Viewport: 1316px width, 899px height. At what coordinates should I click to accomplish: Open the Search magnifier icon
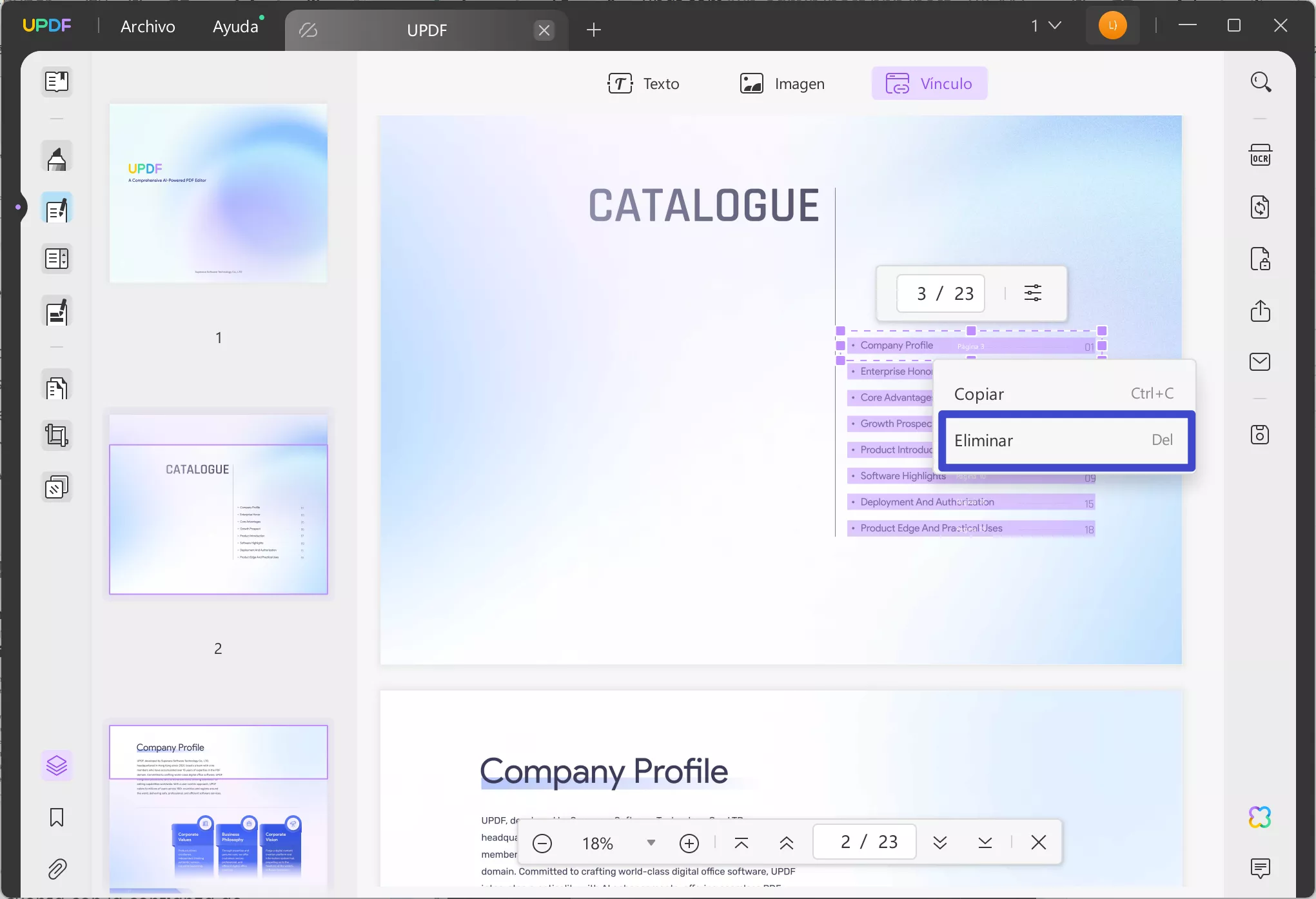(x=1261, y=82)
